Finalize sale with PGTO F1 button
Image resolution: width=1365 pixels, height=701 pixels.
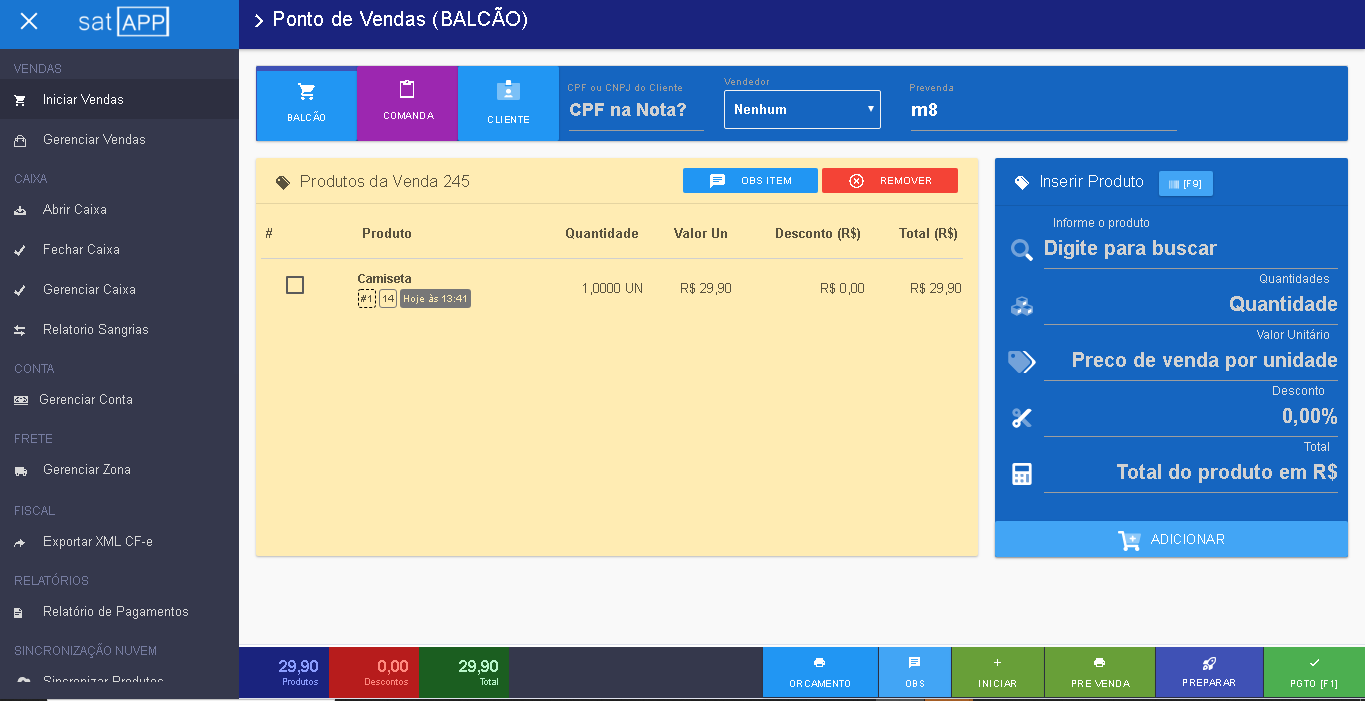(x=1314, y=672)
